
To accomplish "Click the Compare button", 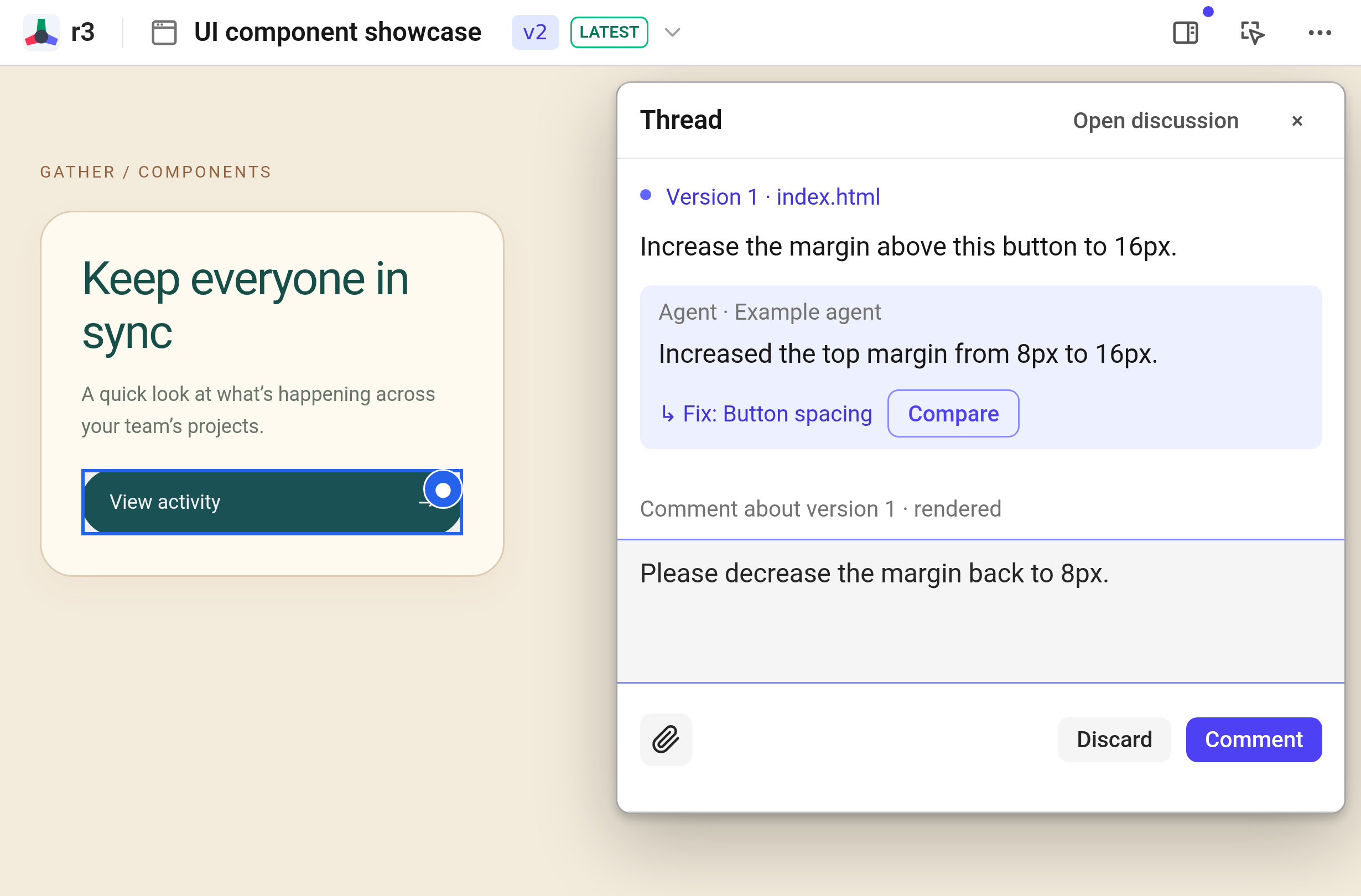I will click(x=953, y=413).
